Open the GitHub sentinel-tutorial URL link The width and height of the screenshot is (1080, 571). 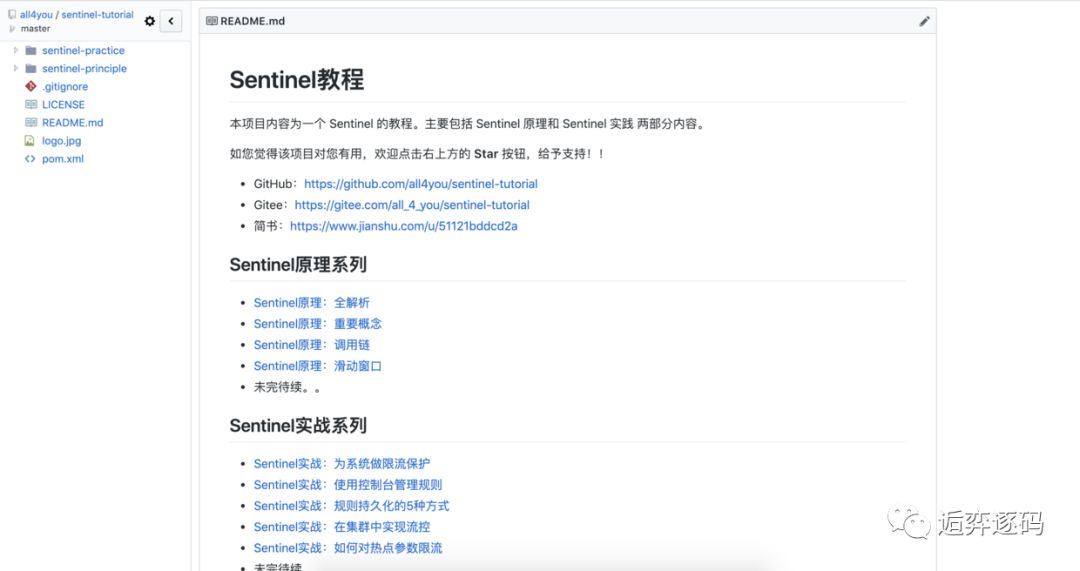421,184
